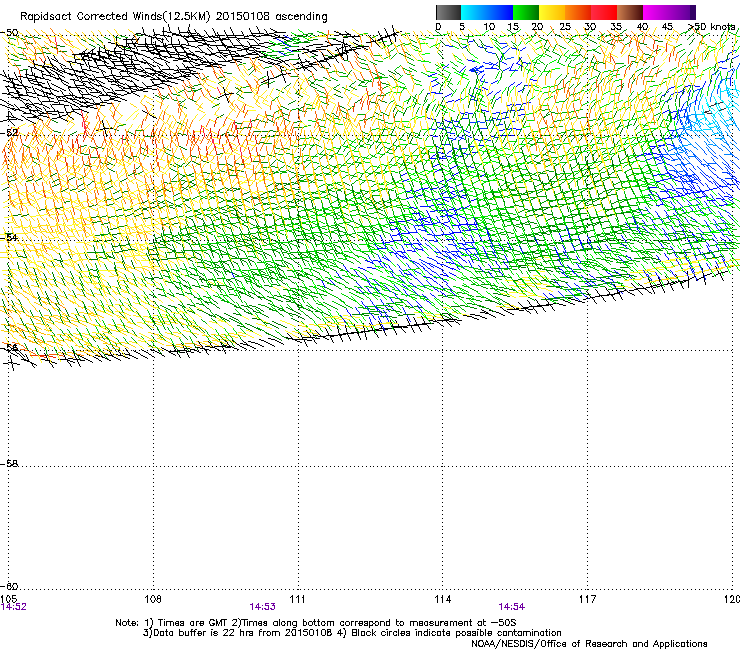This screenshot has height=650, width=740.
Task: Click the cyan 5-10 knots legend segment
Action: [474, 12]
